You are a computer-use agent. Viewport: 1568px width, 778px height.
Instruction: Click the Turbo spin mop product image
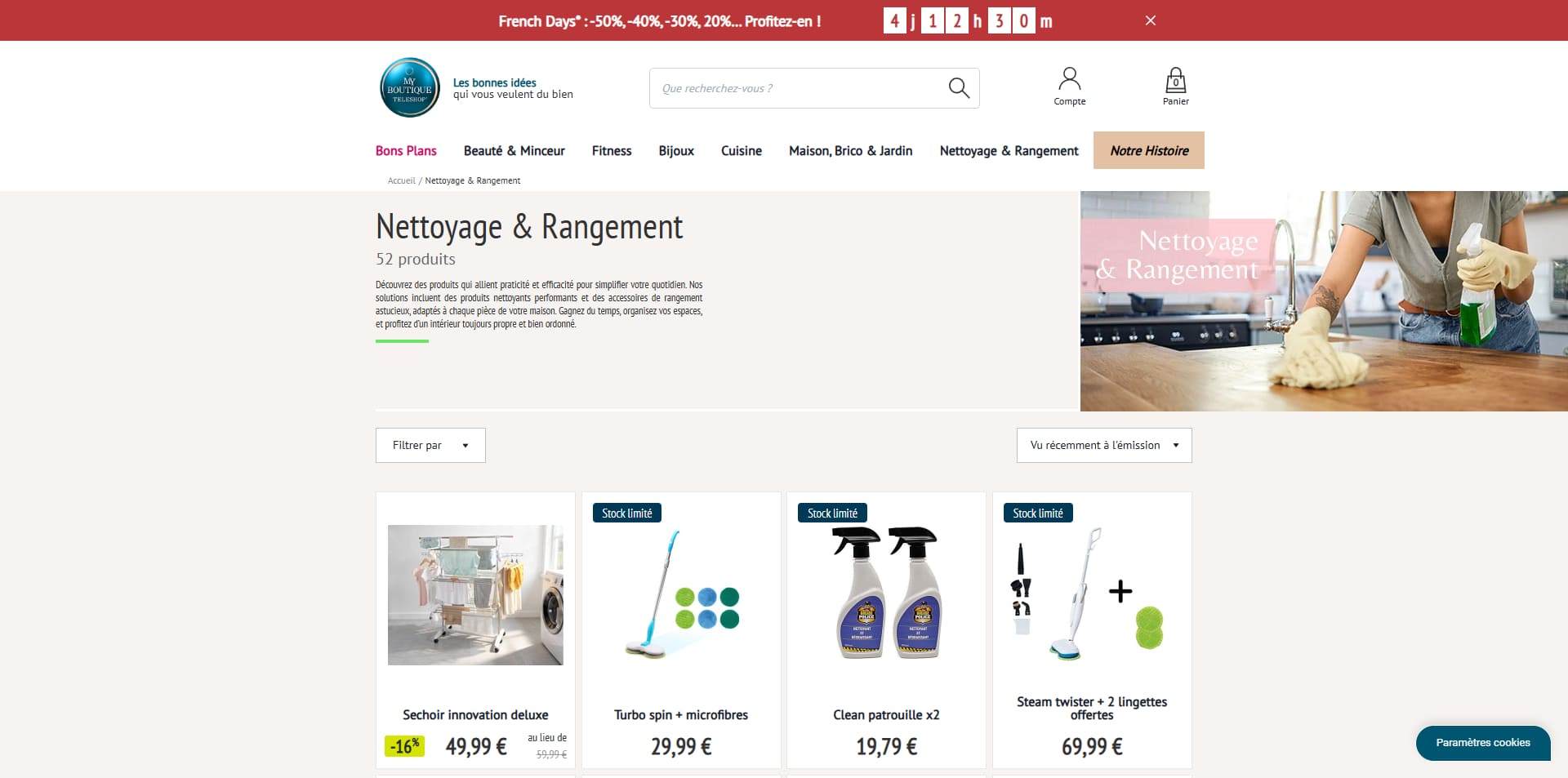[x=681, y=595]
